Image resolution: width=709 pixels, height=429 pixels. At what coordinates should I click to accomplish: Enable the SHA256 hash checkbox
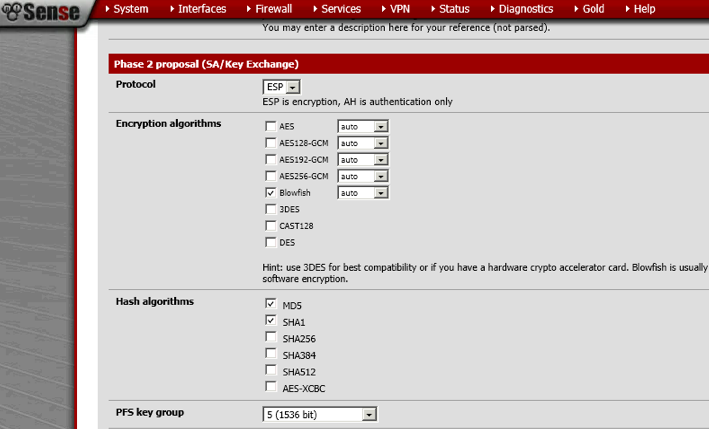coord(270,337)
